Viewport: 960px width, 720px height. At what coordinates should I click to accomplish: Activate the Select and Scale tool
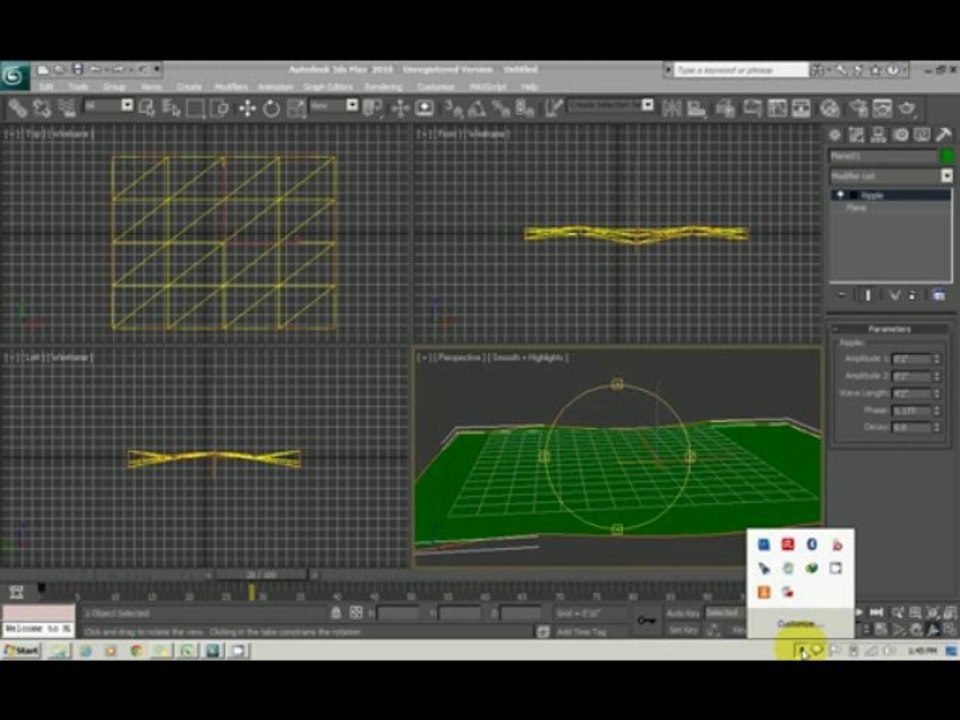click(x=296, y=108)
